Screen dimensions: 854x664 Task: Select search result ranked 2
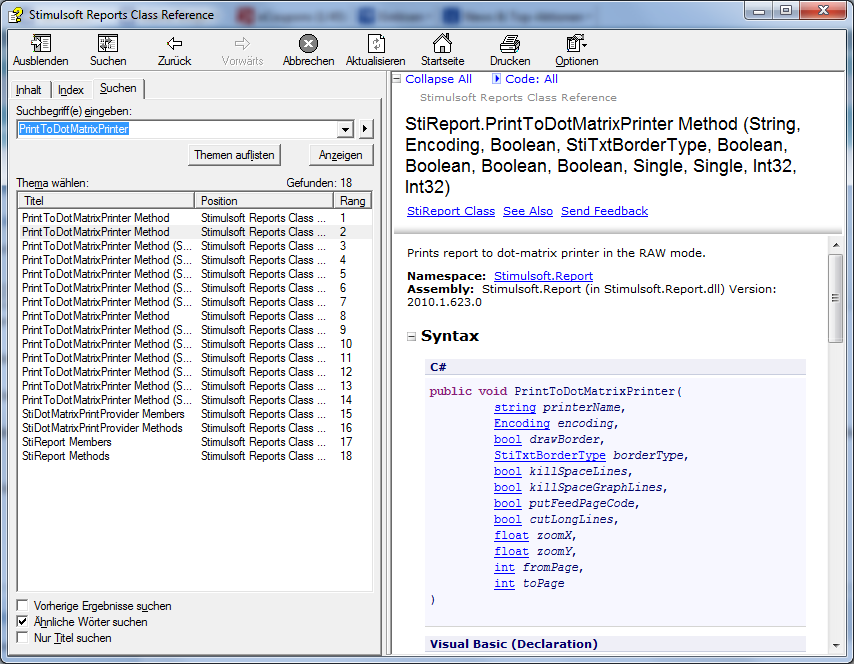pyautogui.click(x=195, y=232)
